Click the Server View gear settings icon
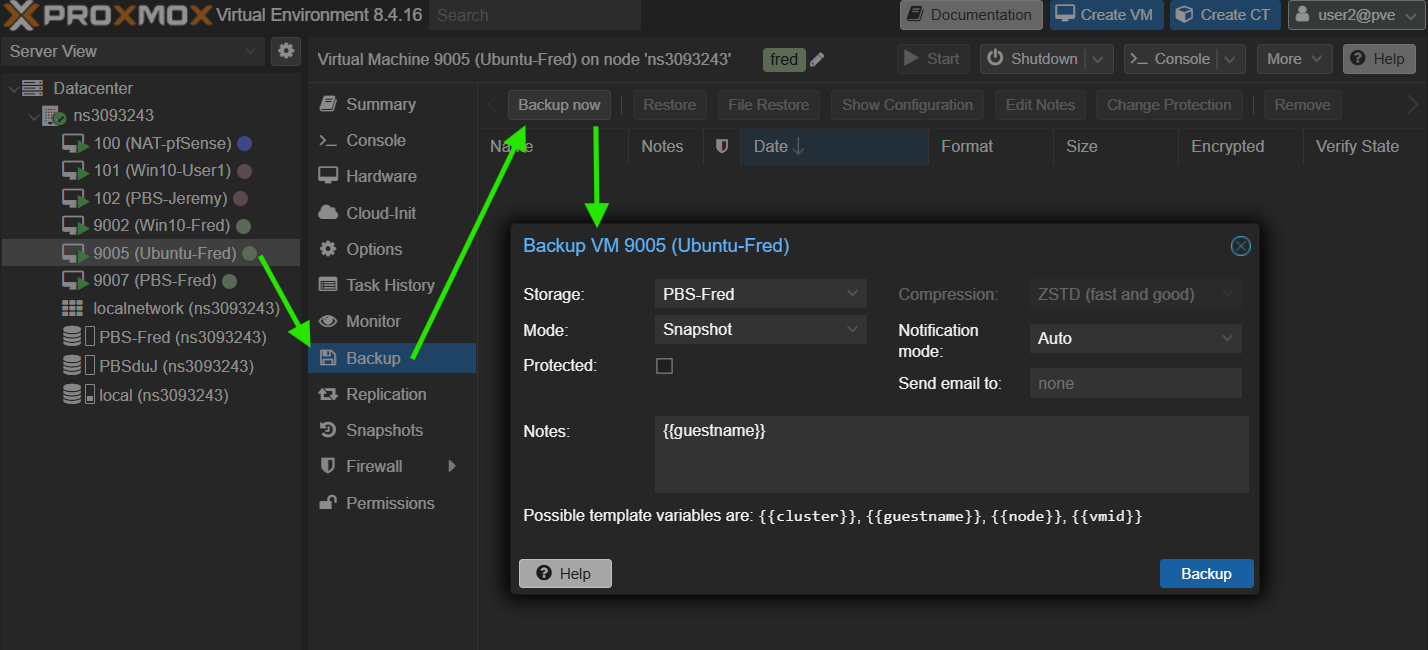This screenshot has height=650, width=1428. 286,51
